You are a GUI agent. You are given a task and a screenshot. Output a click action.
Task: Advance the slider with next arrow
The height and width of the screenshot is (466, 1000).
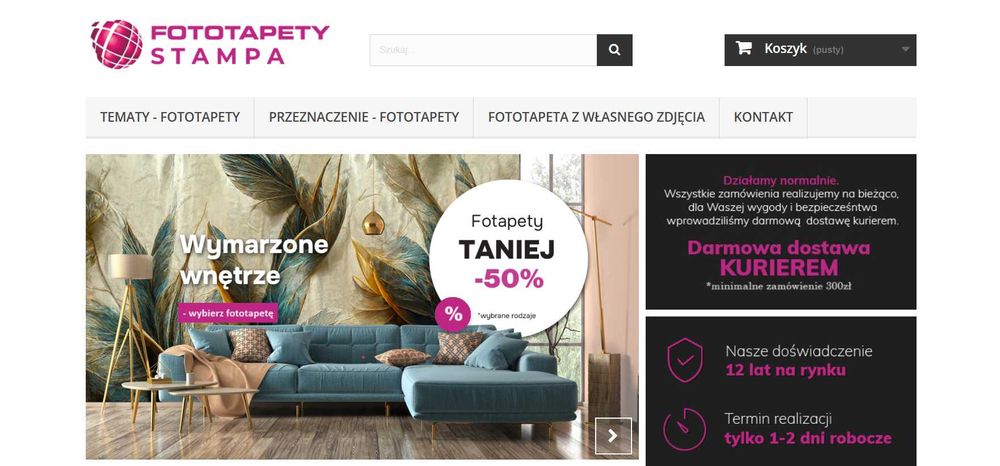(613, 436)
